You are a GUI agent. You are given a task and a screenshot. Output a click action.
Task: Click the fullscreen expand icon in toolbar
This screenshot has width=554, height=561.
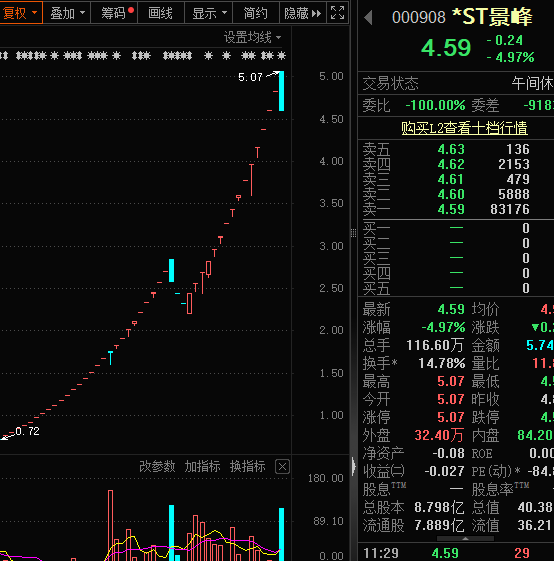337,13
